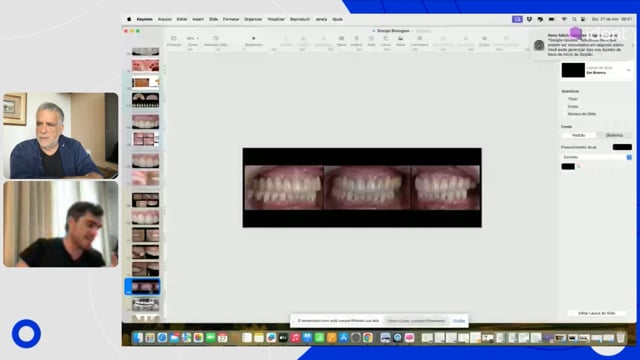Click the screen sharing indicator in menu bar
Image resolution: width=640 pixels, height=360 pixels.
click(517, 19)
